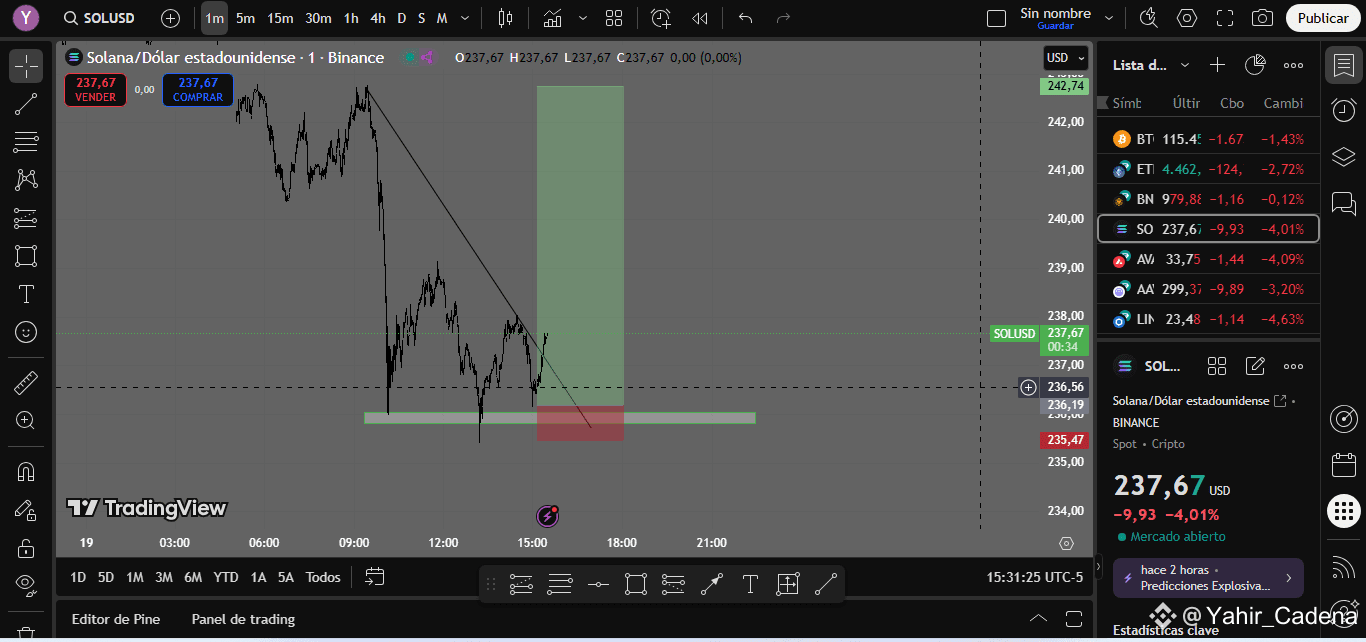Open the SOLUSD symbol search
Image resolution: width=1366 pixels, height=642 pixels.
pyautogui.click(x=98, y=18)
